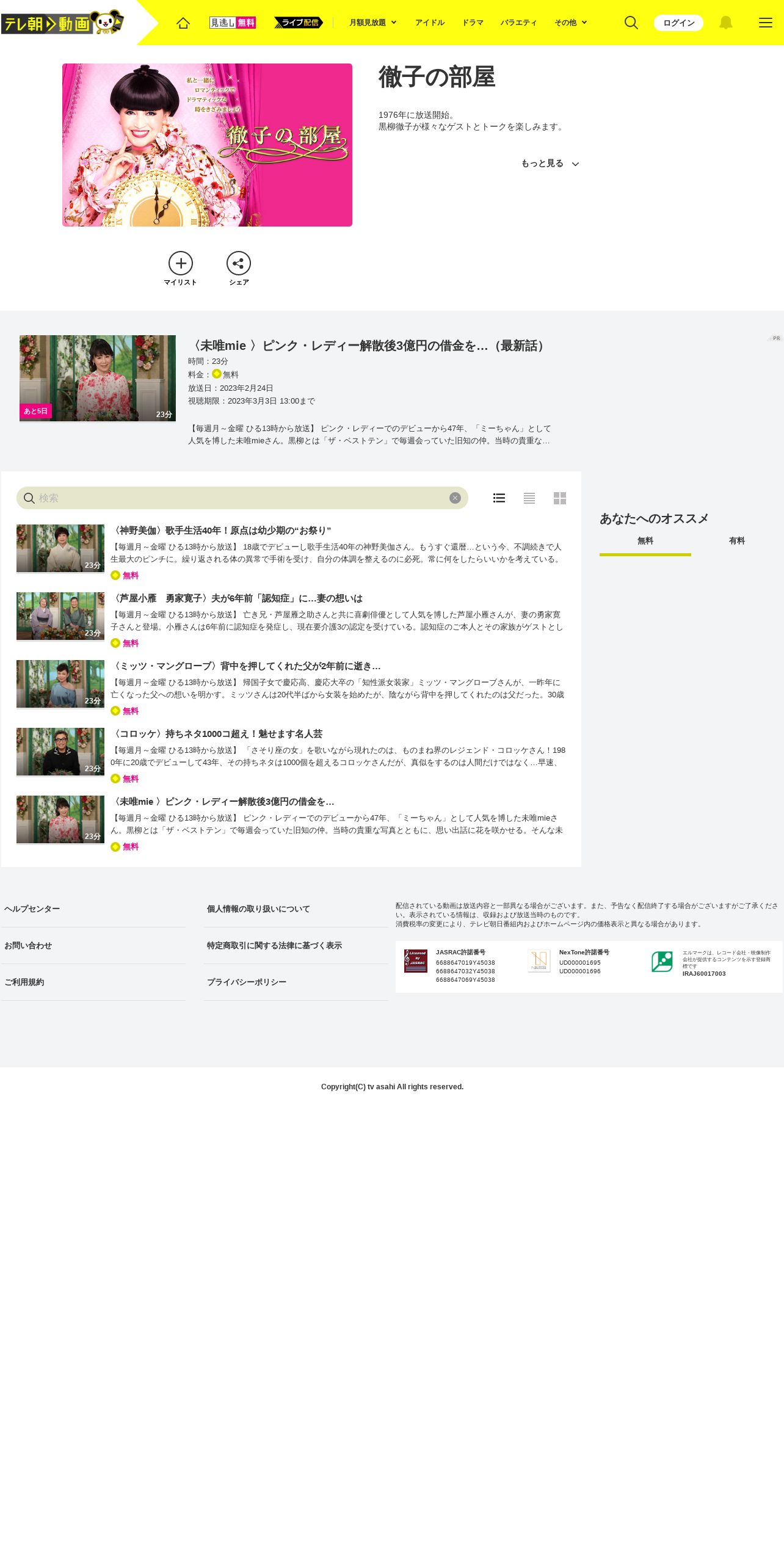This screenshot has width=784, height=1568.
Task: Open 〈芦屋小雁 勇家寛子〉 episode title
Action: (x=236, y=598)
